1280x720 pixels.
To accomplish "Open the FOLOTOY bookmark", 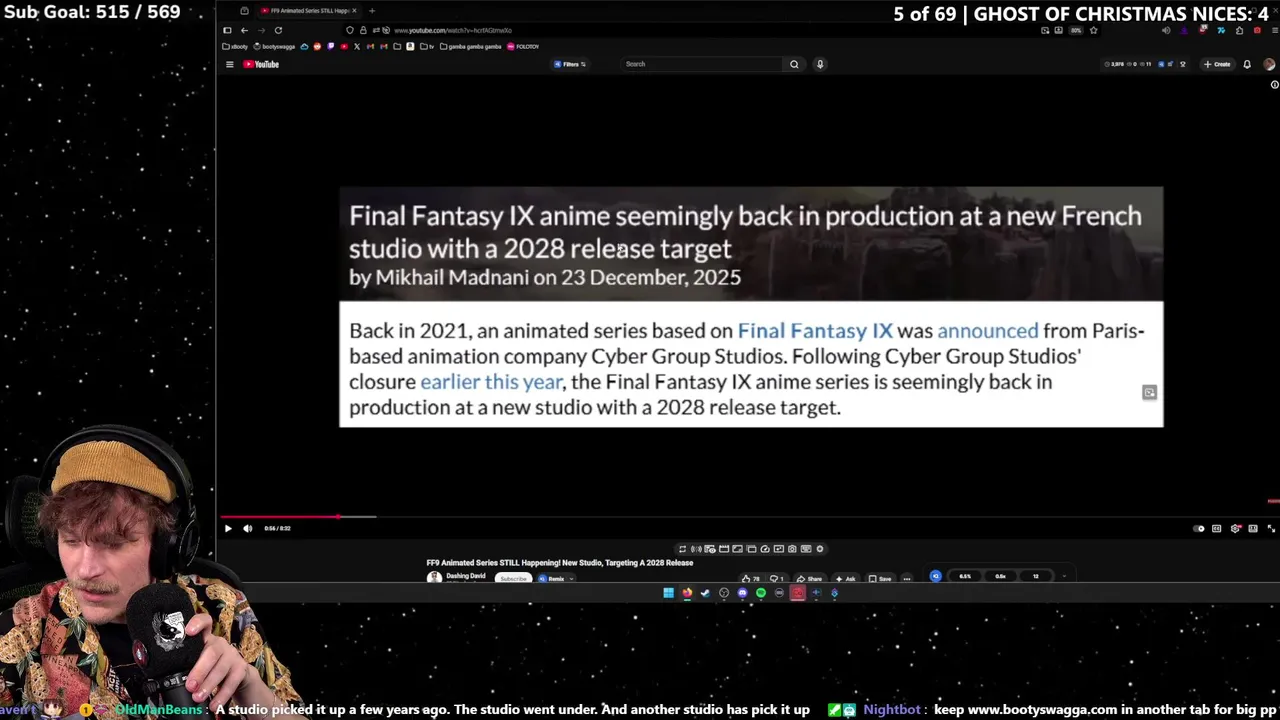I will coord(523,47).
